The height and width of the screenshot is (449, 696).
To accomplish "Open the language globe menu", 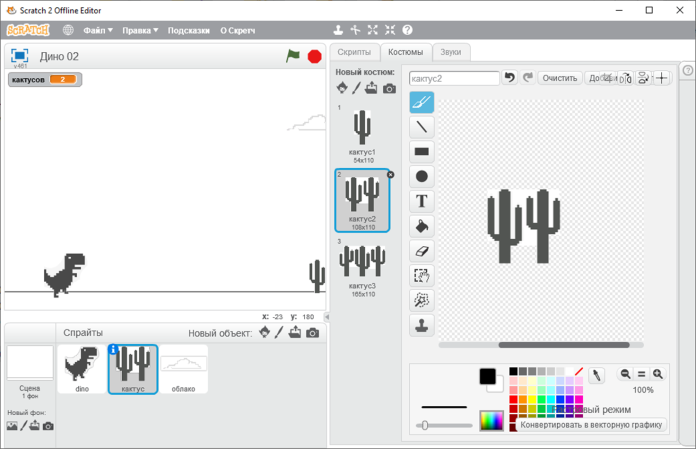I will point(68,30).
